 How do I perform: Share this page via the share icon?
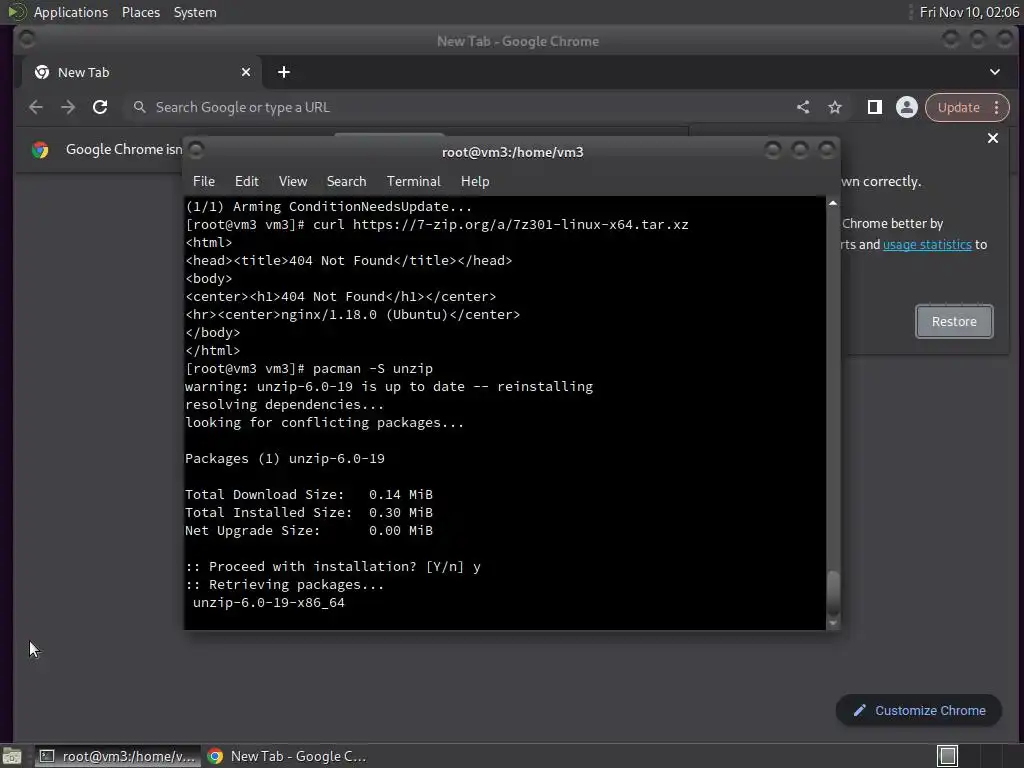click(803, 107)
